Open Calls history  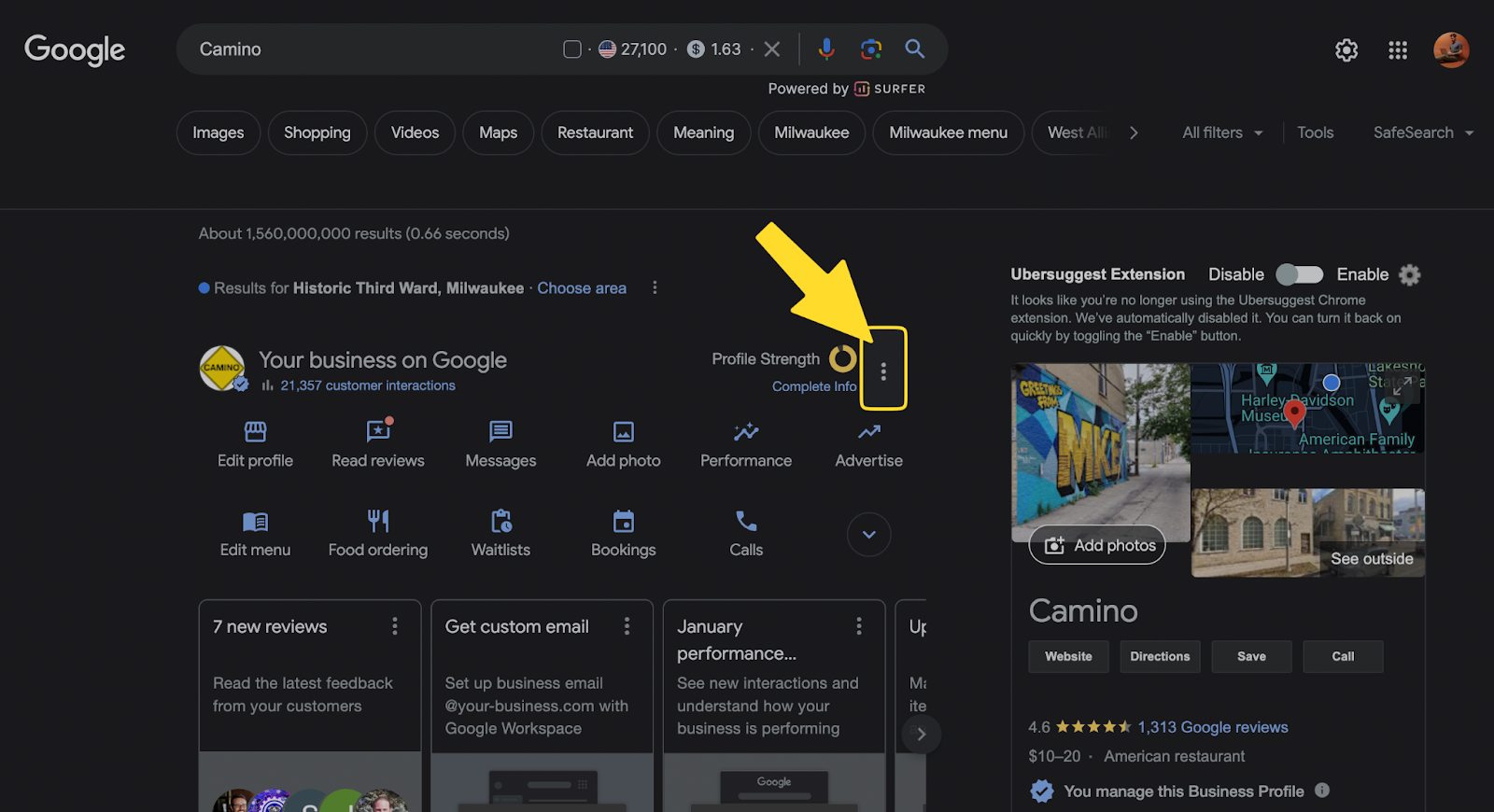pos(746,534)
